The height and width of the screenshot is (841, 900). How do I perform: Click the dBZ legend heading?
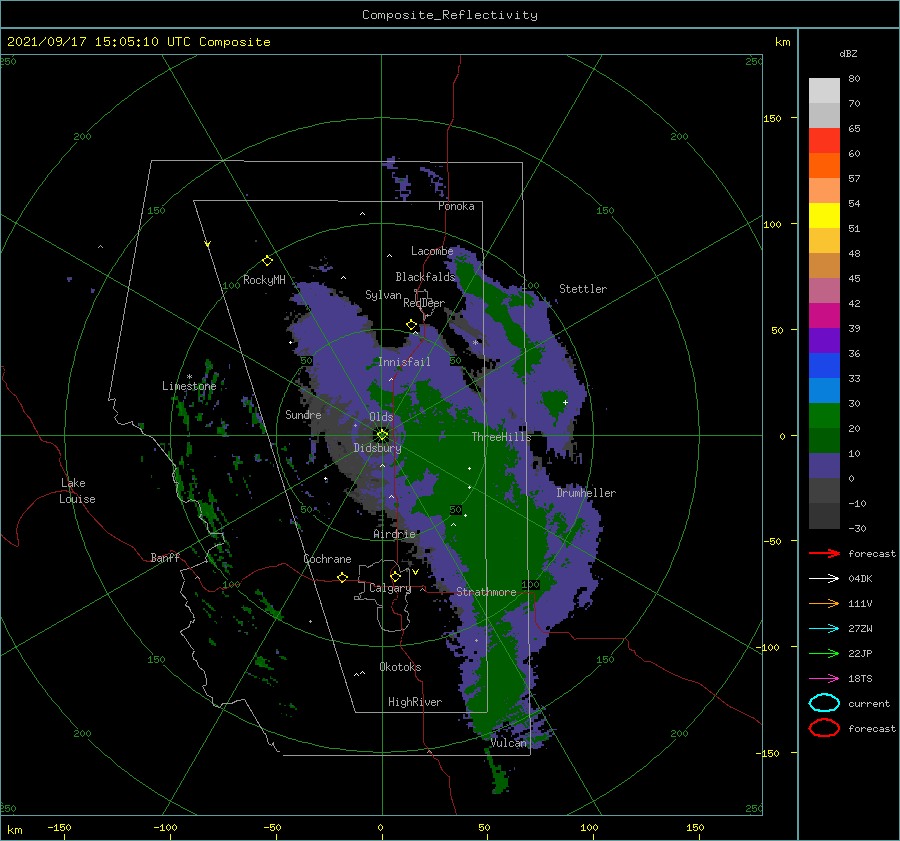pos(848,53)
